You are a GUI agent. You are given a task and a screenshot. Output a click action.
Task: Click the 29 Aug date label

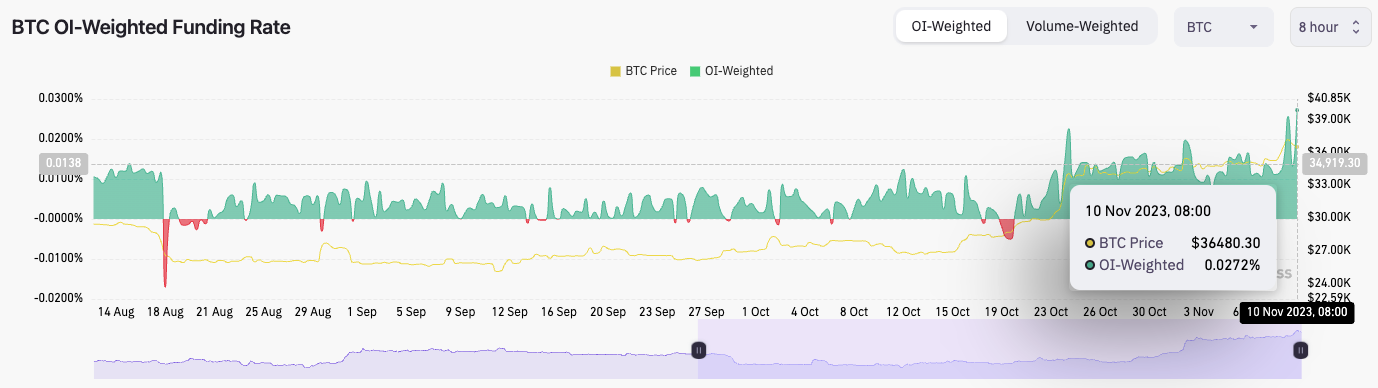coord(312,312)
